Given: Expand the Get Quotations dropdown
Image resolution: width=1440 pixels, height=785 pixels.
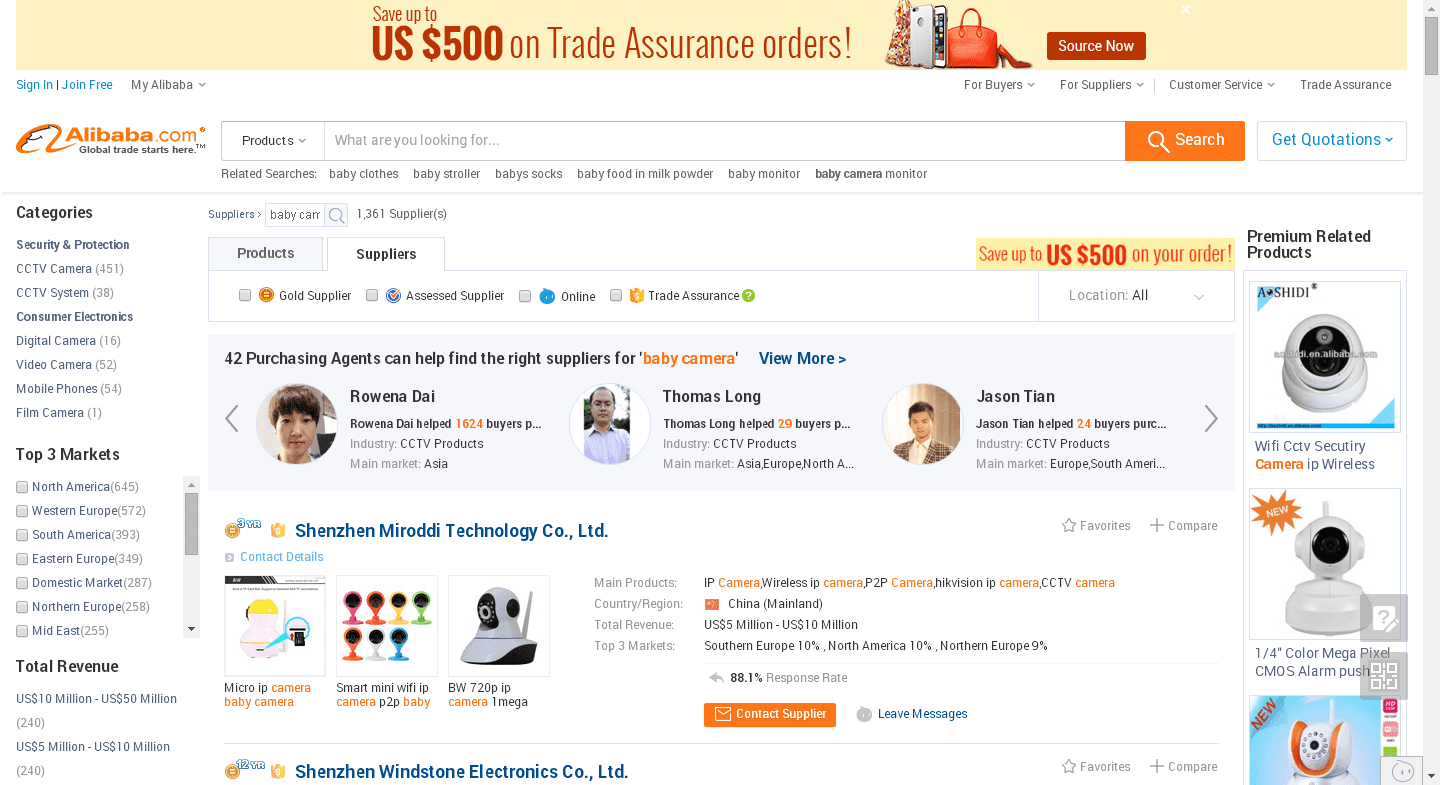Looking at the screenshot, I should 1332,141.
